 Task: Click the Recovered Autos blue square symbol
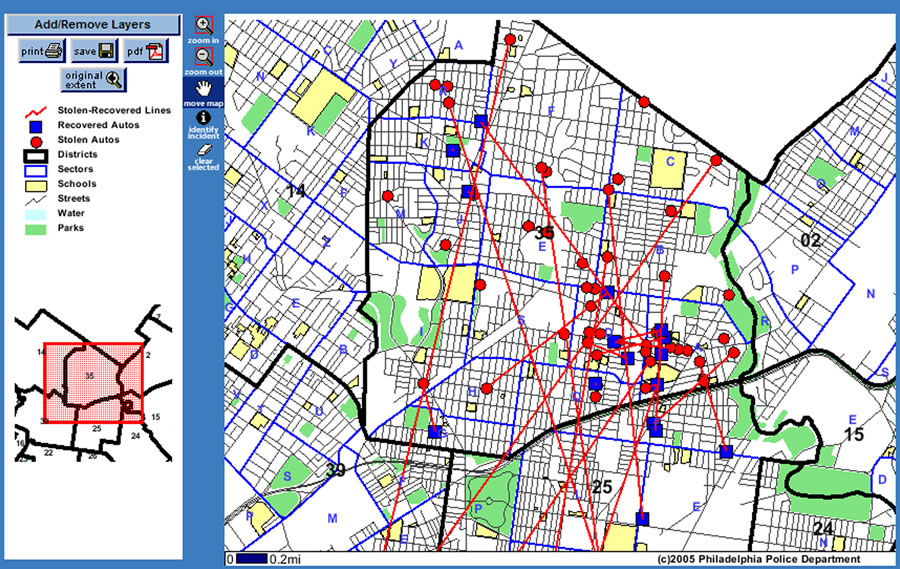pyautogui.click(x=36, y=126)
